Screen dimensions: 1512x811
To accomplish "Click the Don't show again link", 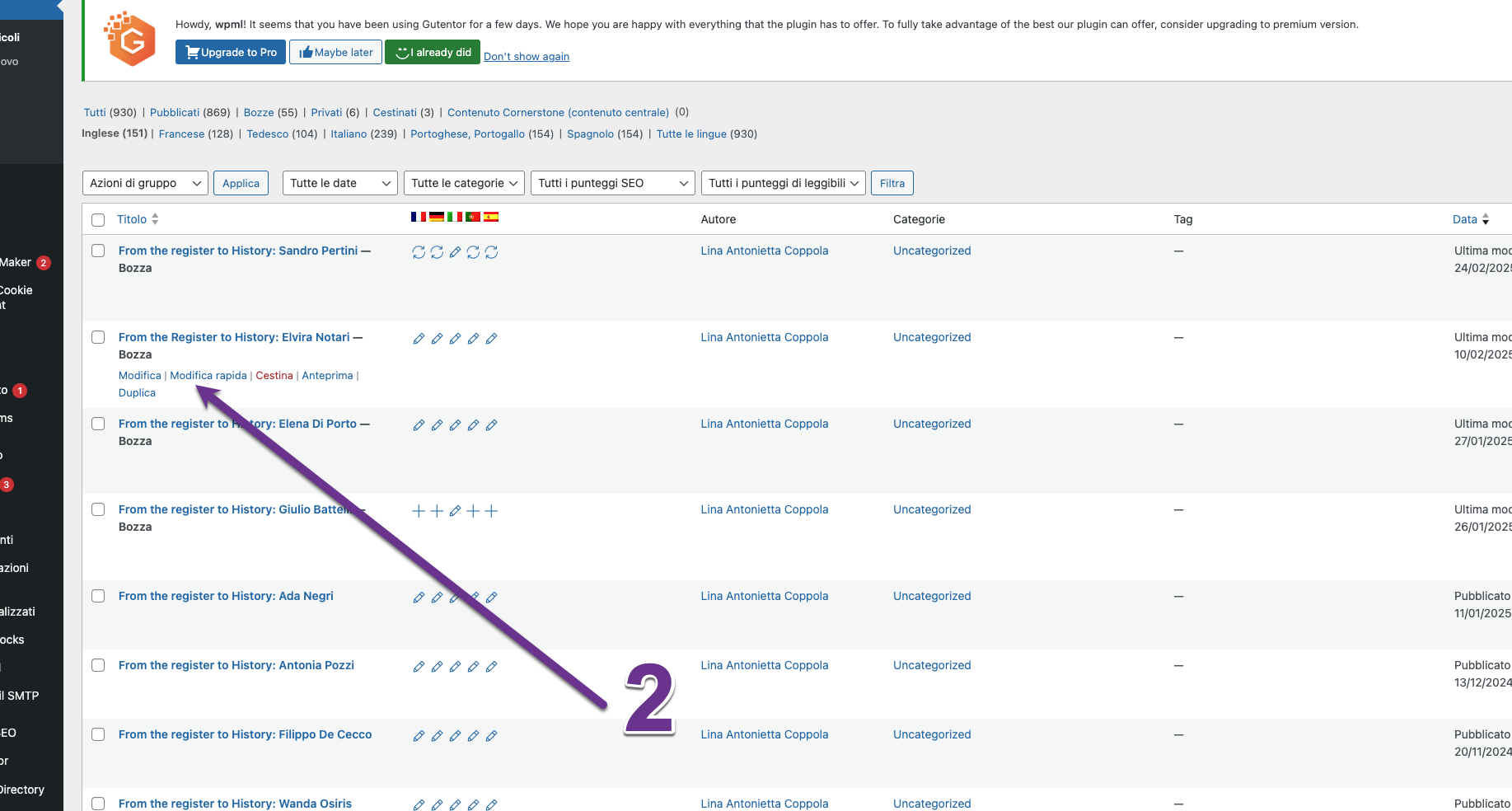I will [527, 56].
